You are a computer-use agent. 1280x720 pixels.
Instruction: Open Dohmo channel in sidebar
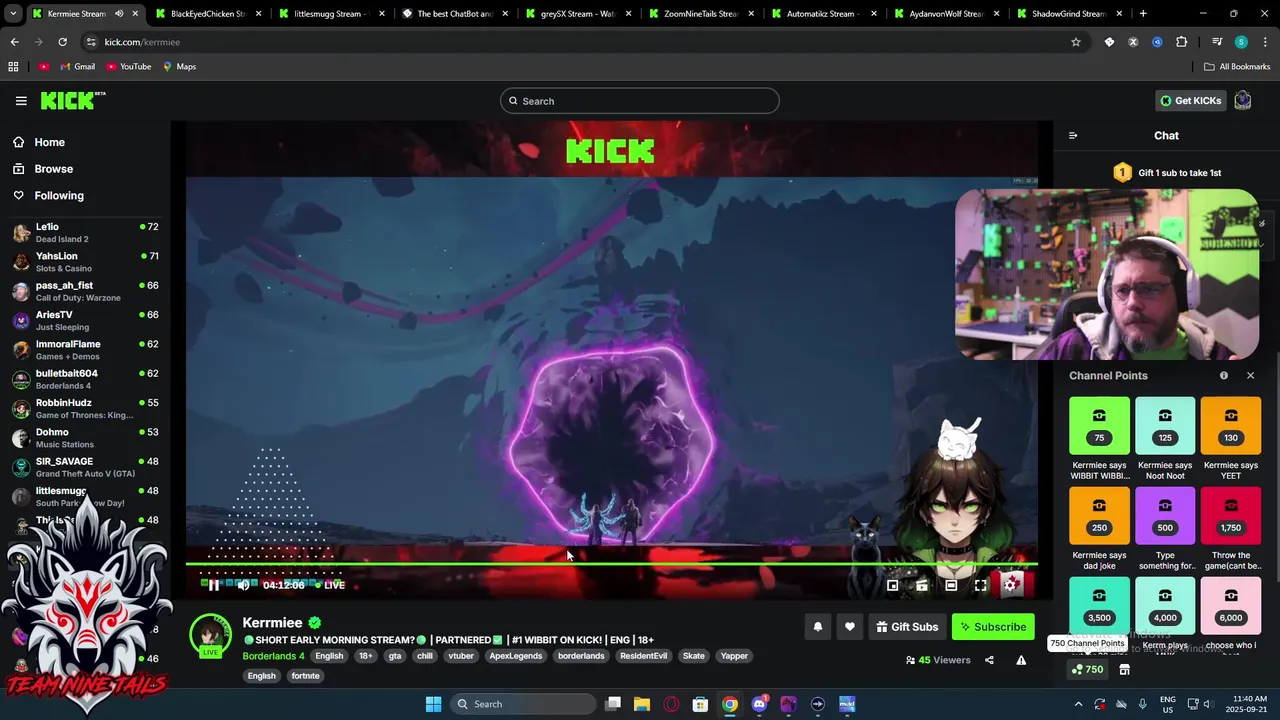pyautogui.click(x=85, y=438)
